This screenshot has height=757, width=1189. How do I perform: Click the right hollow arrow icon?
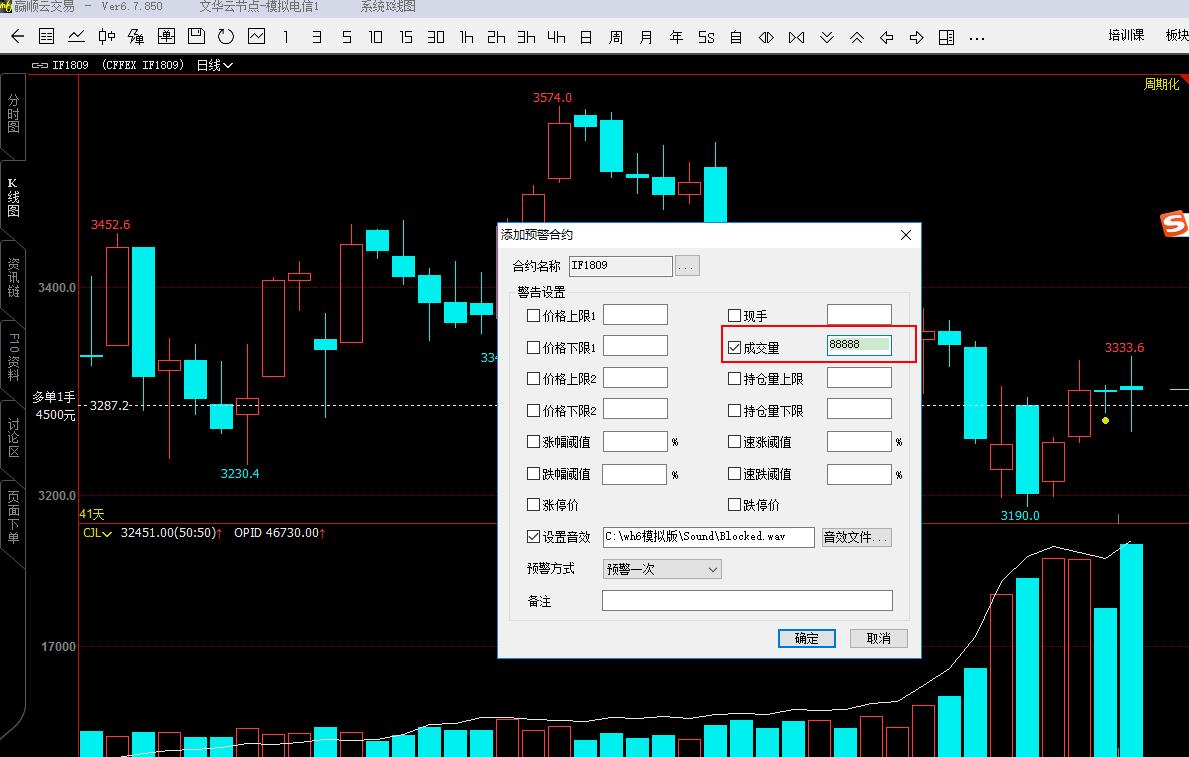(917, 37)
